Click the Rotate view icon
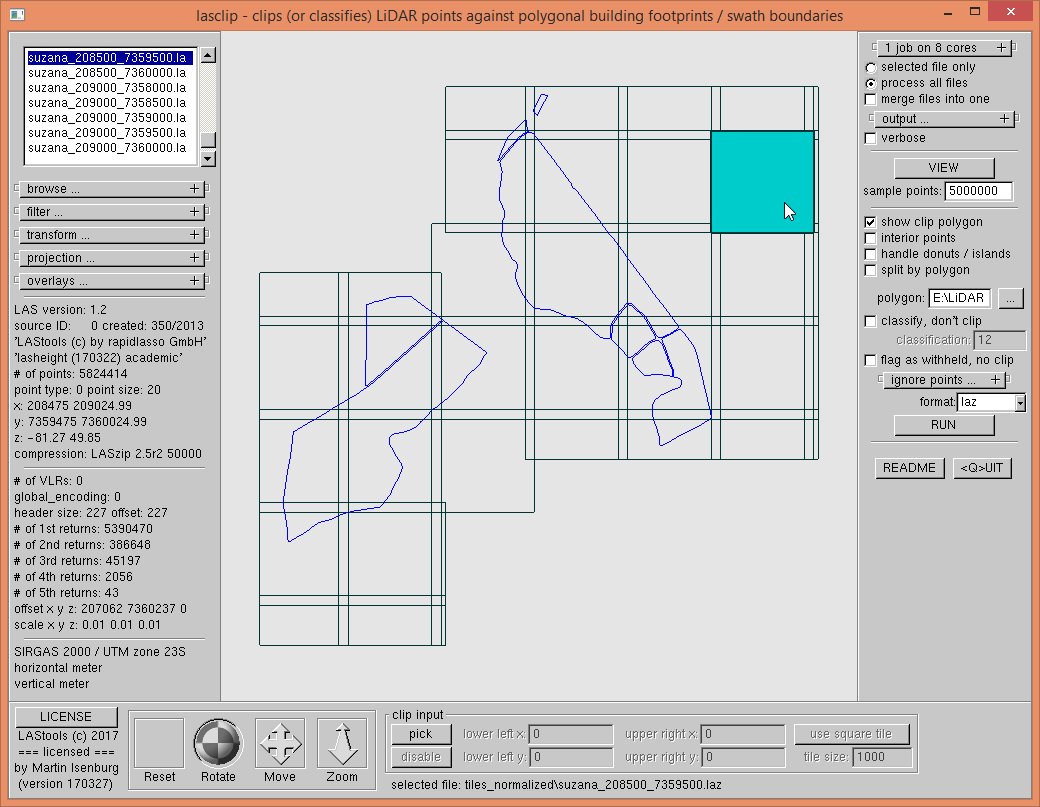1040x807 pixels. 218,743
